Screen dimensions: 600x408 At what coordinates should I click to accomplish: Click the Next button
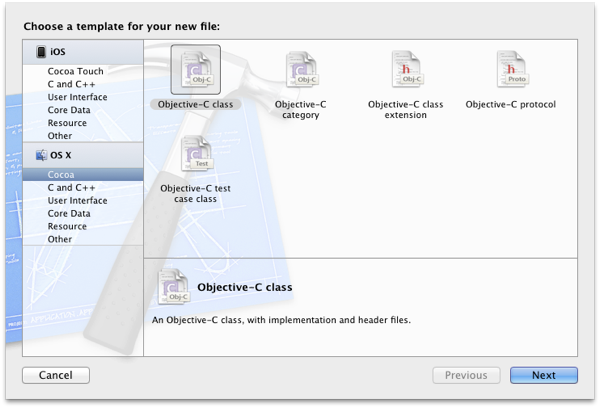point(544,375)
